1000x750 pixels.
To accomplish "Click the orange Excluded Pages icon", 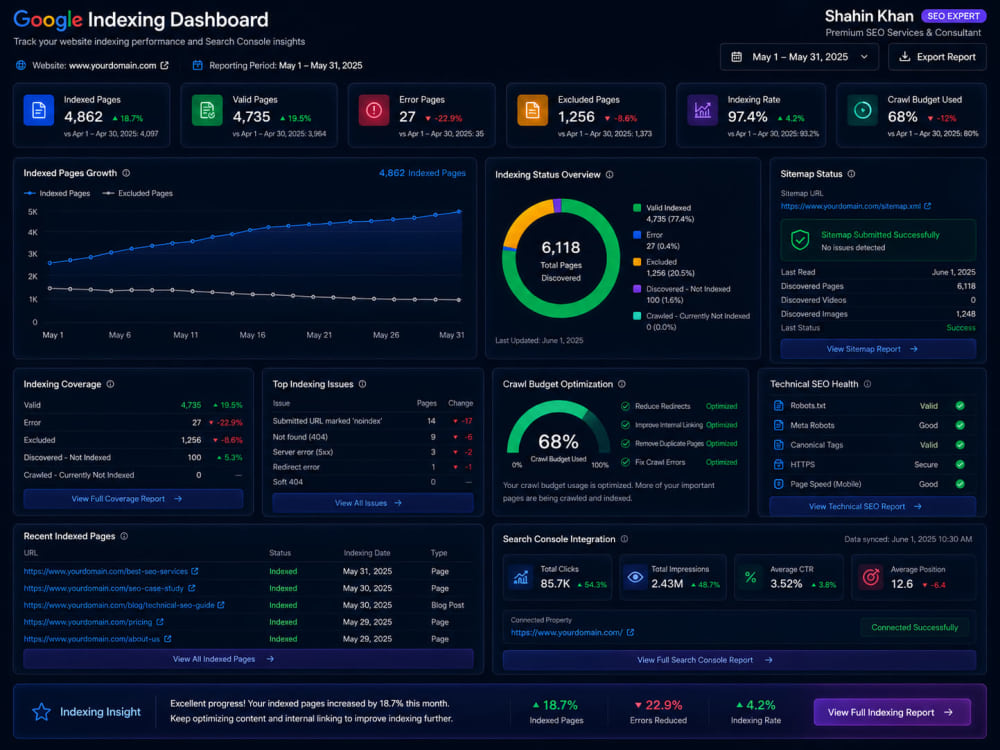I will pyautogui.click(x=533, y=110).
